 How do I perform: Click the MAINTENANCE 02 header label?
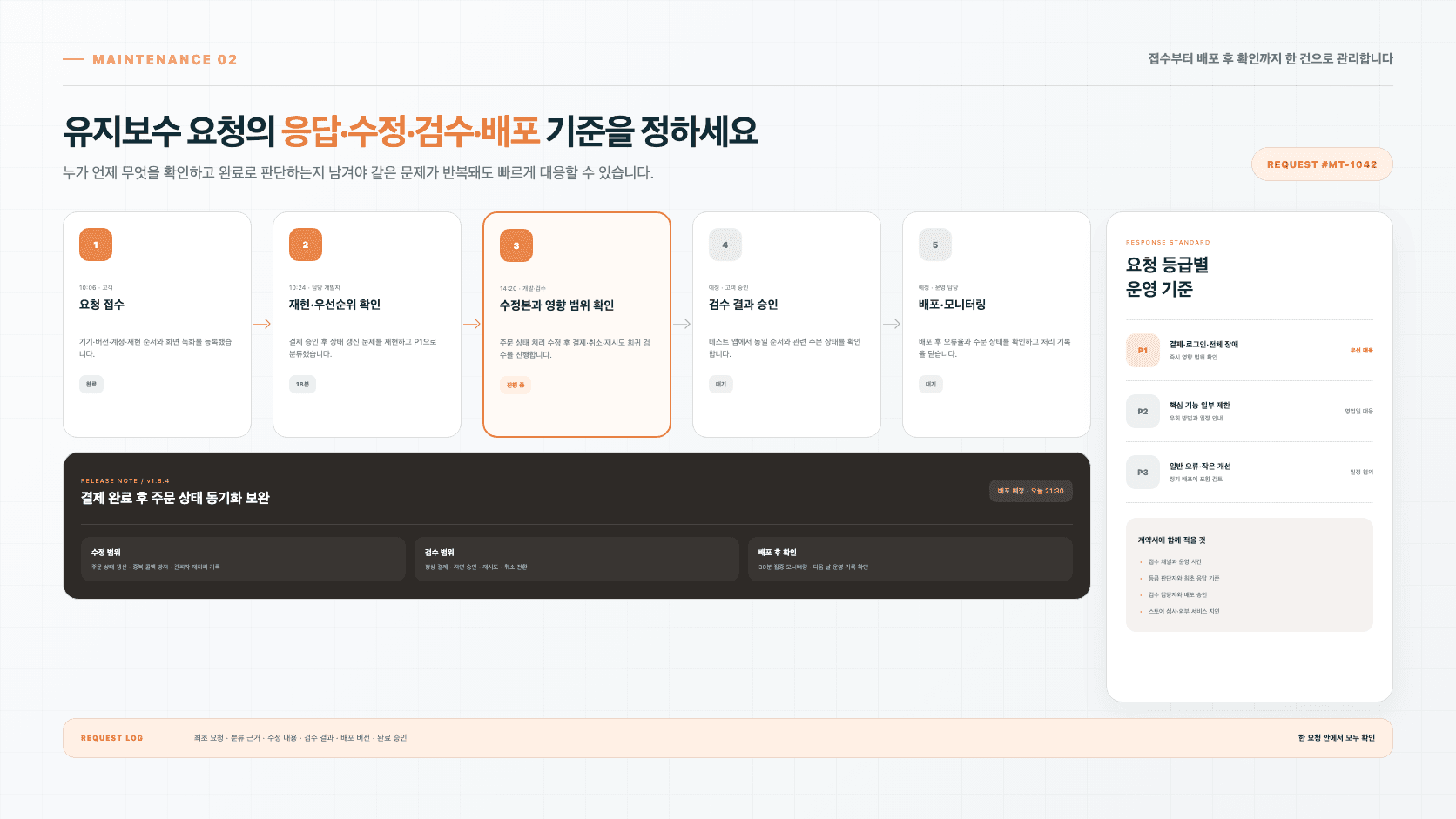point(165,60)
